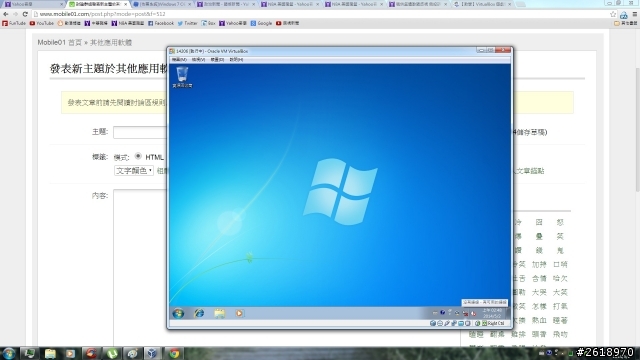640x360 pixels.
Task: Insert the 大笑 emoticon
Action: pyautogui.click(x=560, y=292)
